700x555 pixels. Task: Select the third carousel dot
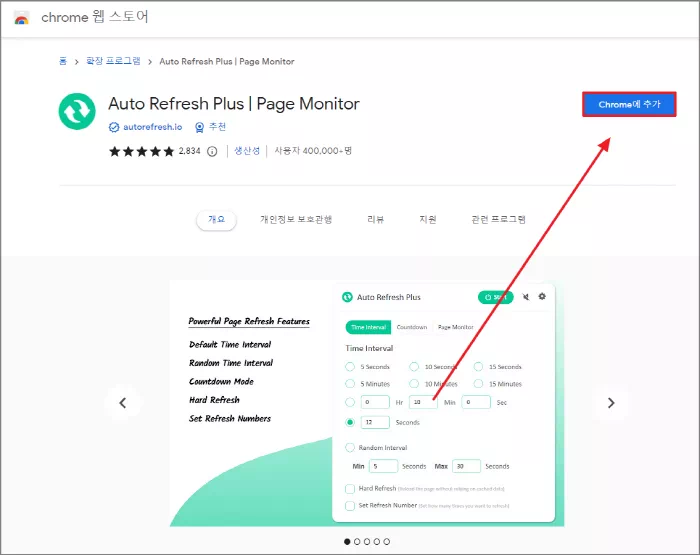(367, 542)
